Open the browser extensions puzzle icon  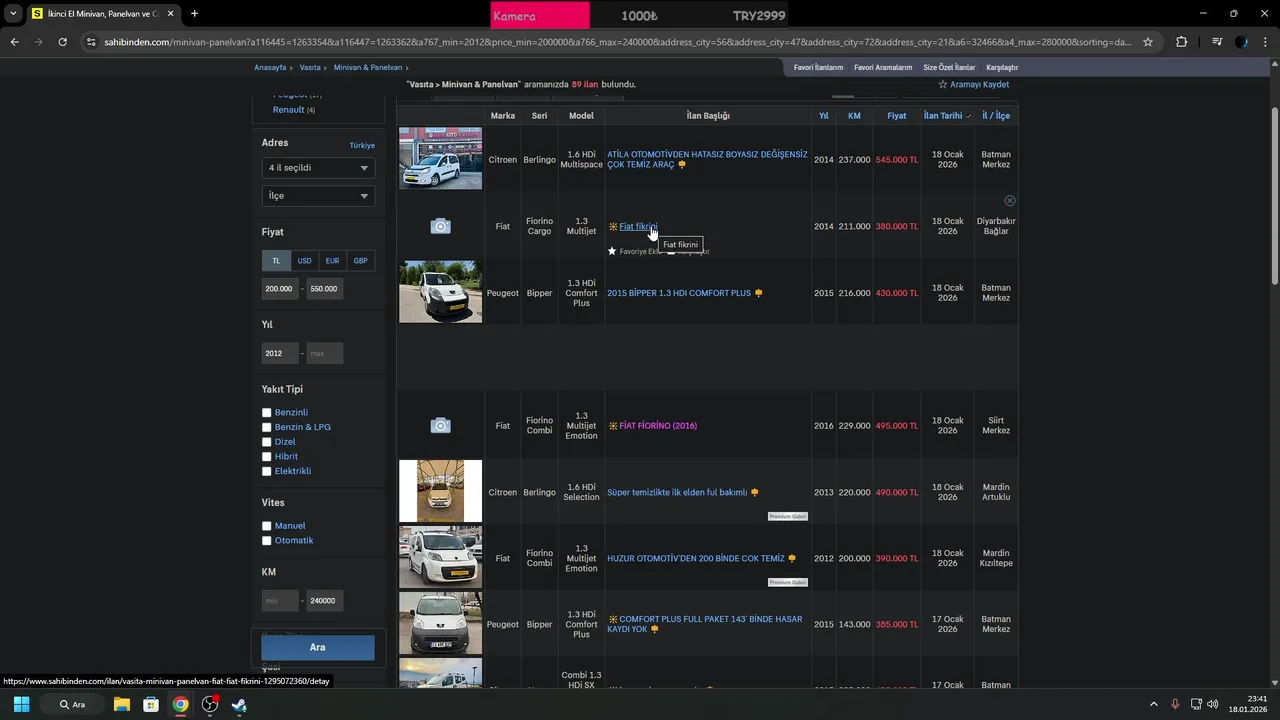click(x=1182, y=42)
